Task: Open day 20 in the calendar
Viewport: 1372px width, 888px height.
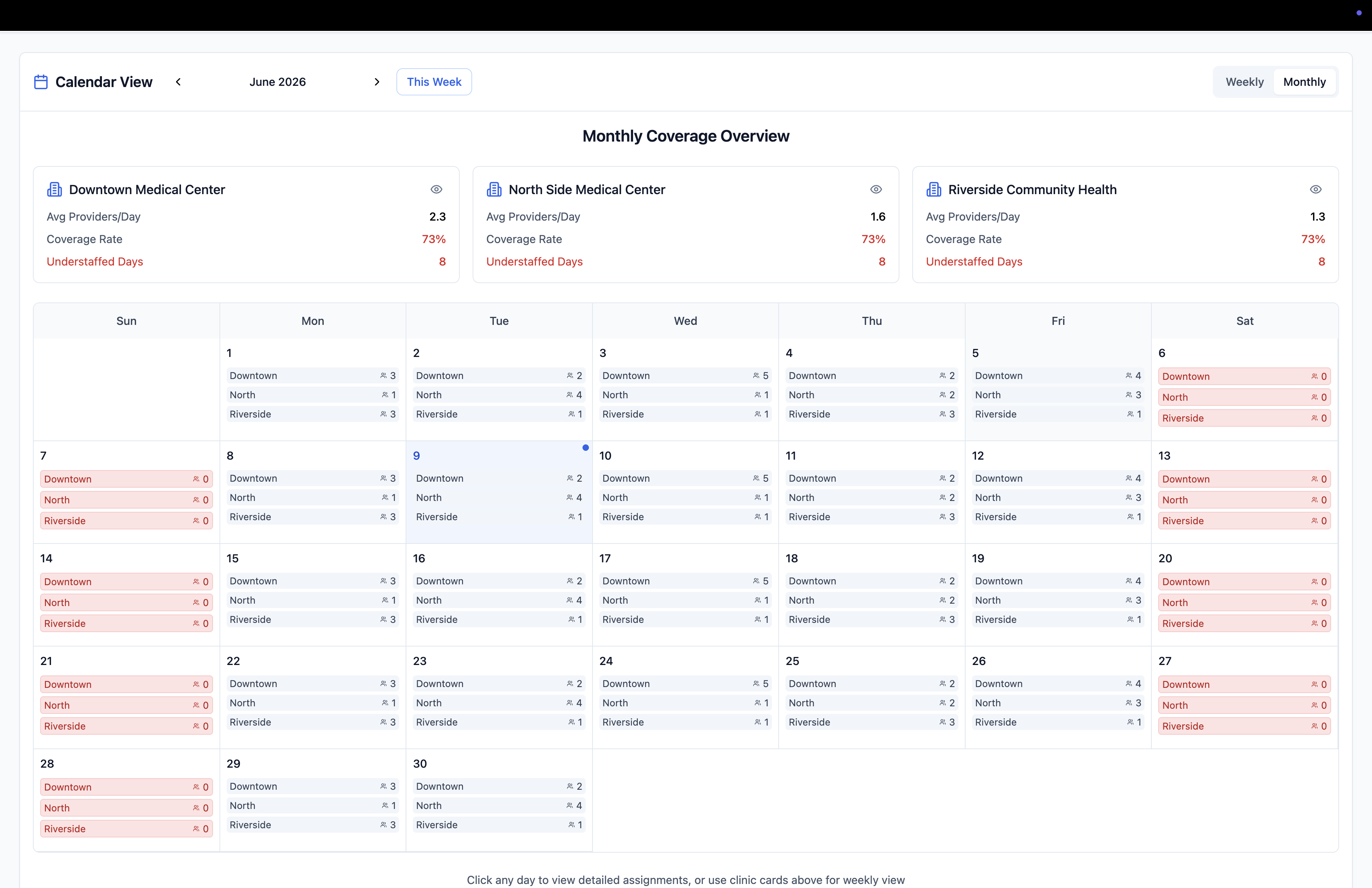Action: pyautogui.click(x=1244, y=595)
